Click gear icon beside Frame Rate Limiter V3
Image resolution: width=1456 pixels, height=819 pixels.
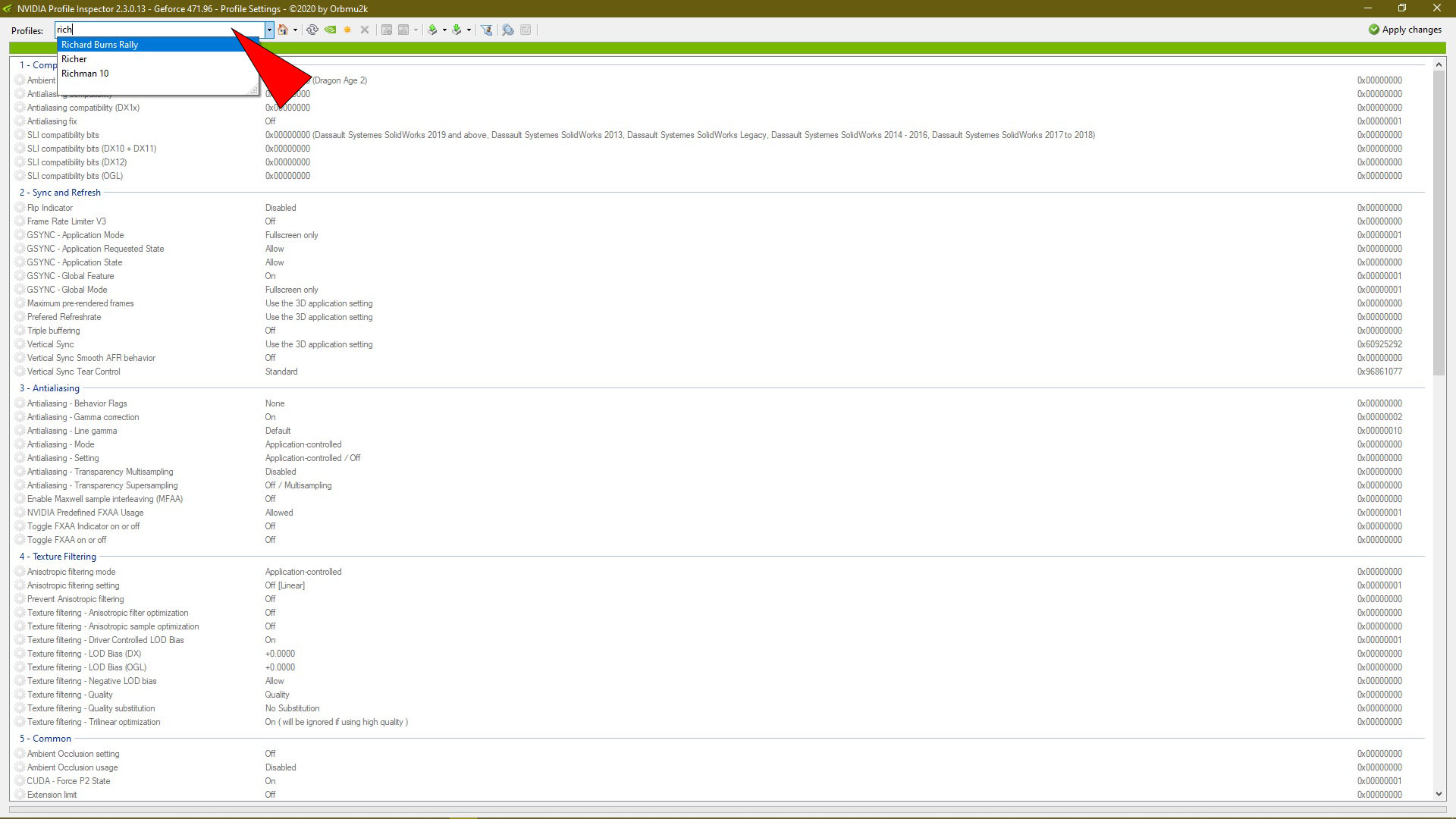20,221
